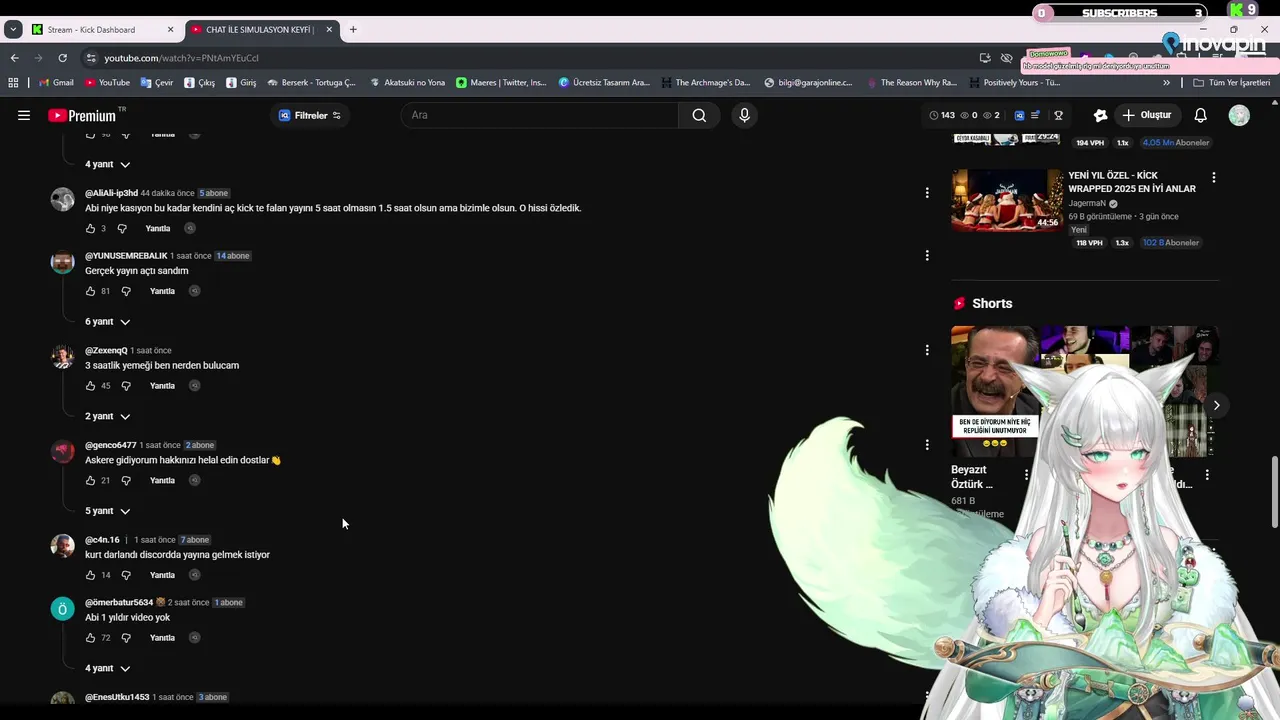Reply to @c4n.16 comment

[162, 575]
